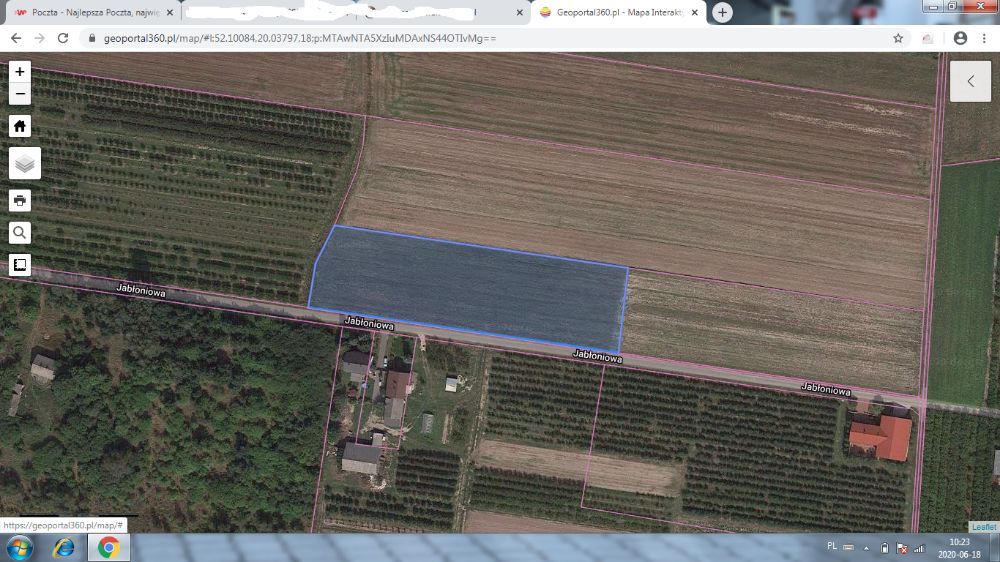Click leftmost Jabłoniowa street label
The width and height of the screenshot is (1000, 562).
click(x=141, y=291)
